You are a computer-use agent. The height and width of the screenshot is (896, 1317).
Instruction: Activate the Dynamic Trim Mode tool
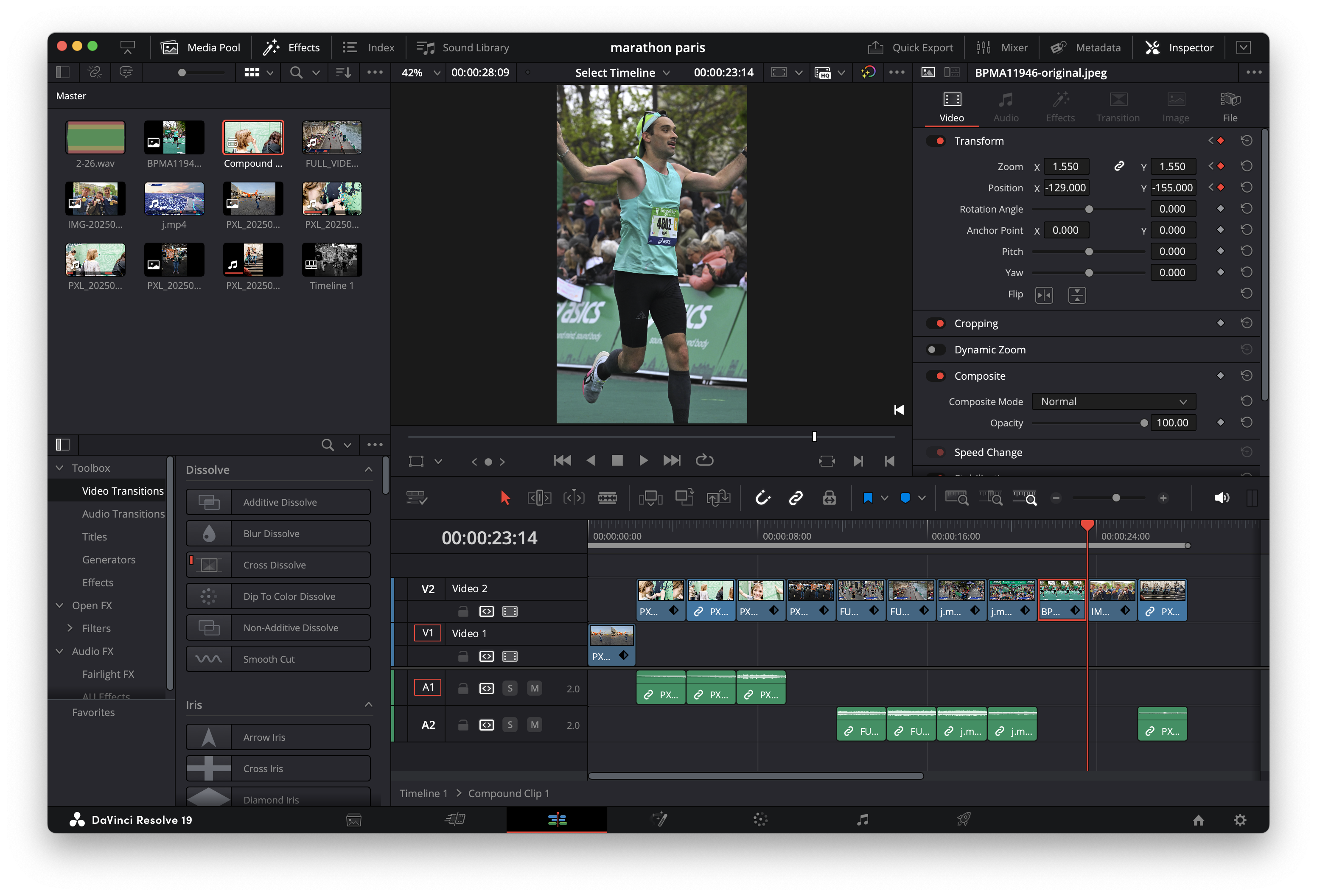pyautogui.click(x=574, y=498)
